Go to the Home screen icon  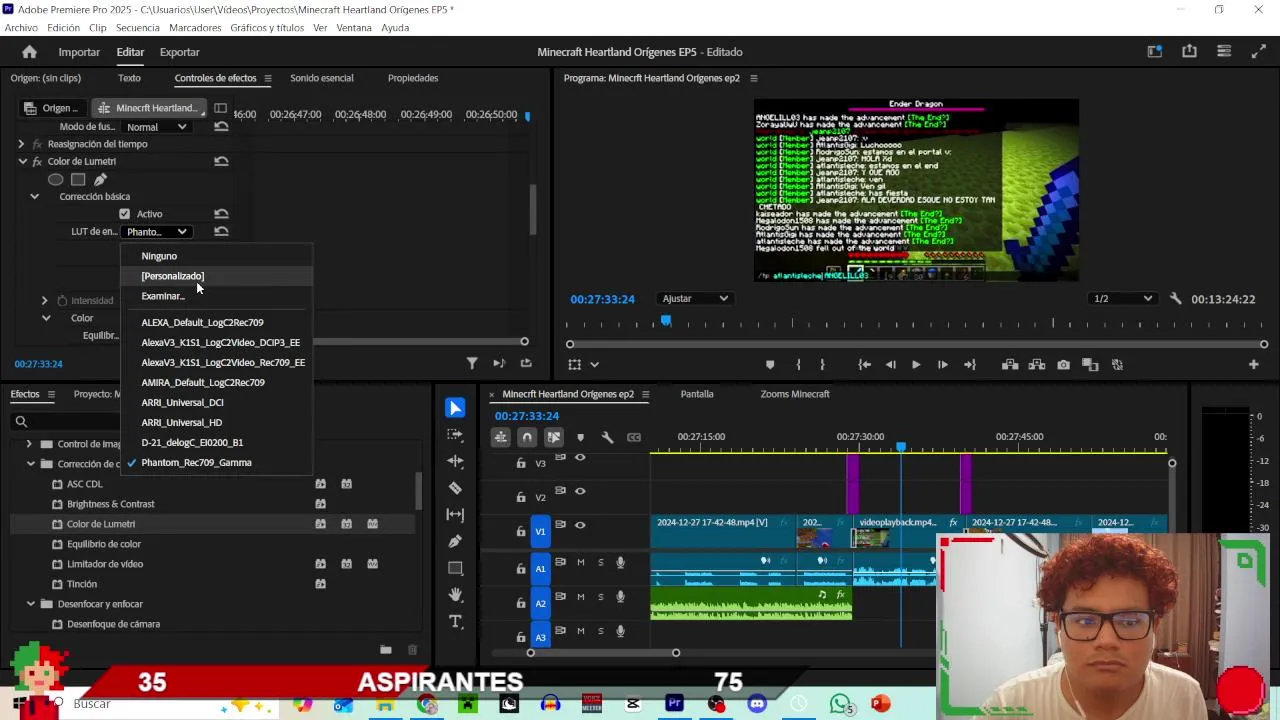(29, 52)
